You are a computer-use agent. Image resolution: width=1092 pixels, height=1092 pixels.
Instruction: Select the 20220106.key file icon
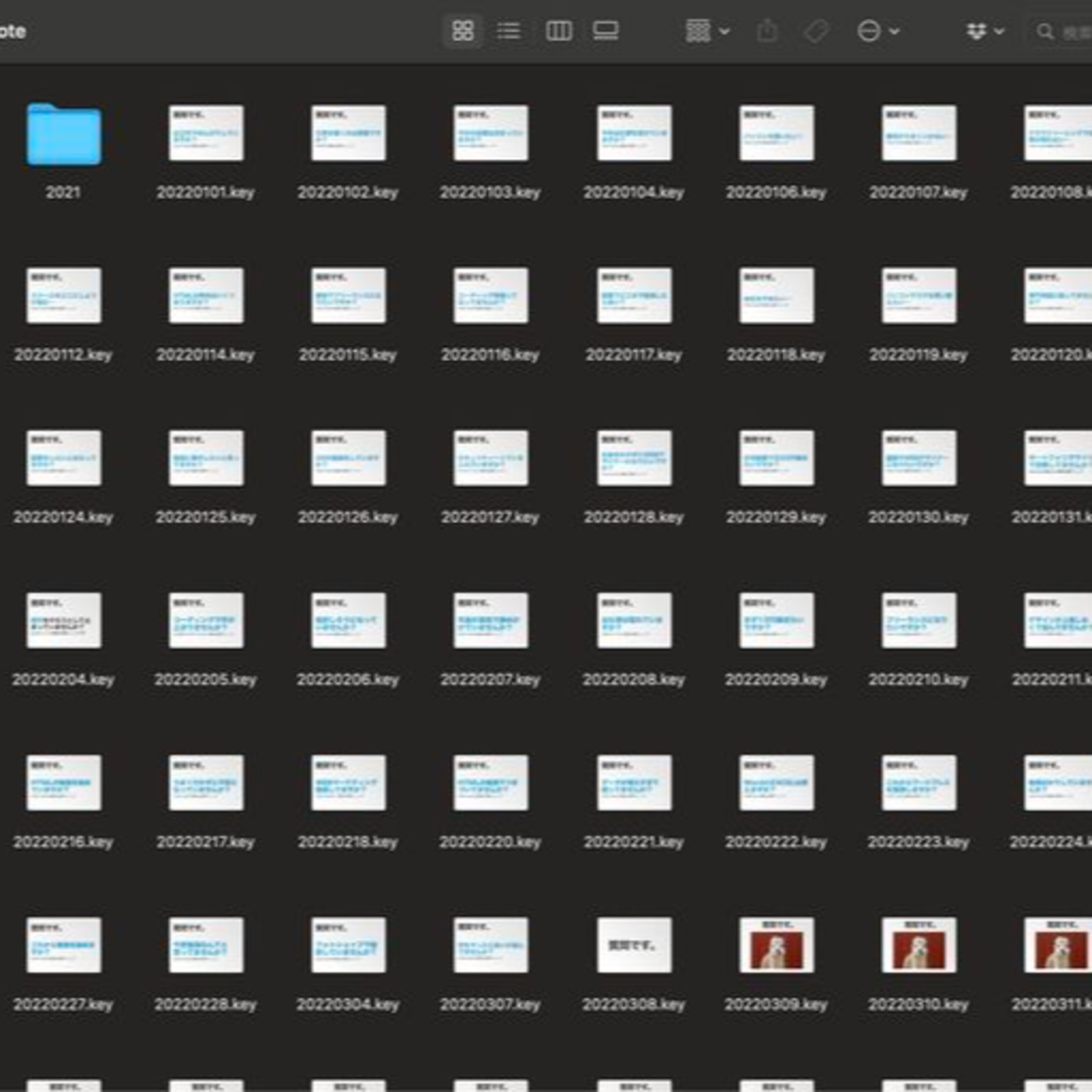tap(777, 133)
